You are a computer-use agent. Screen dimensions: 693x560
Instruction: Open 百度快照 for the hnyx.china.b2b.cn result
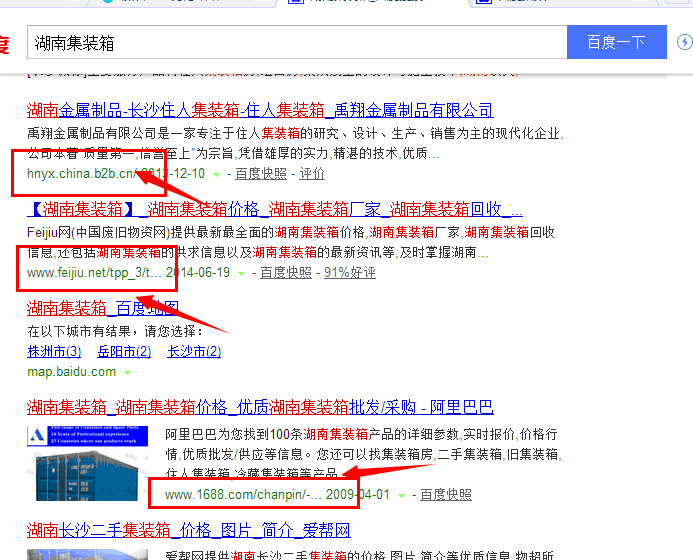point(261,174)
